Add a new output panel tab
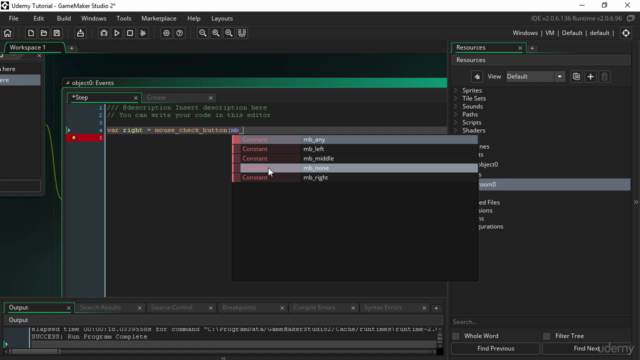640x360 pixels. tap(436, 308)
